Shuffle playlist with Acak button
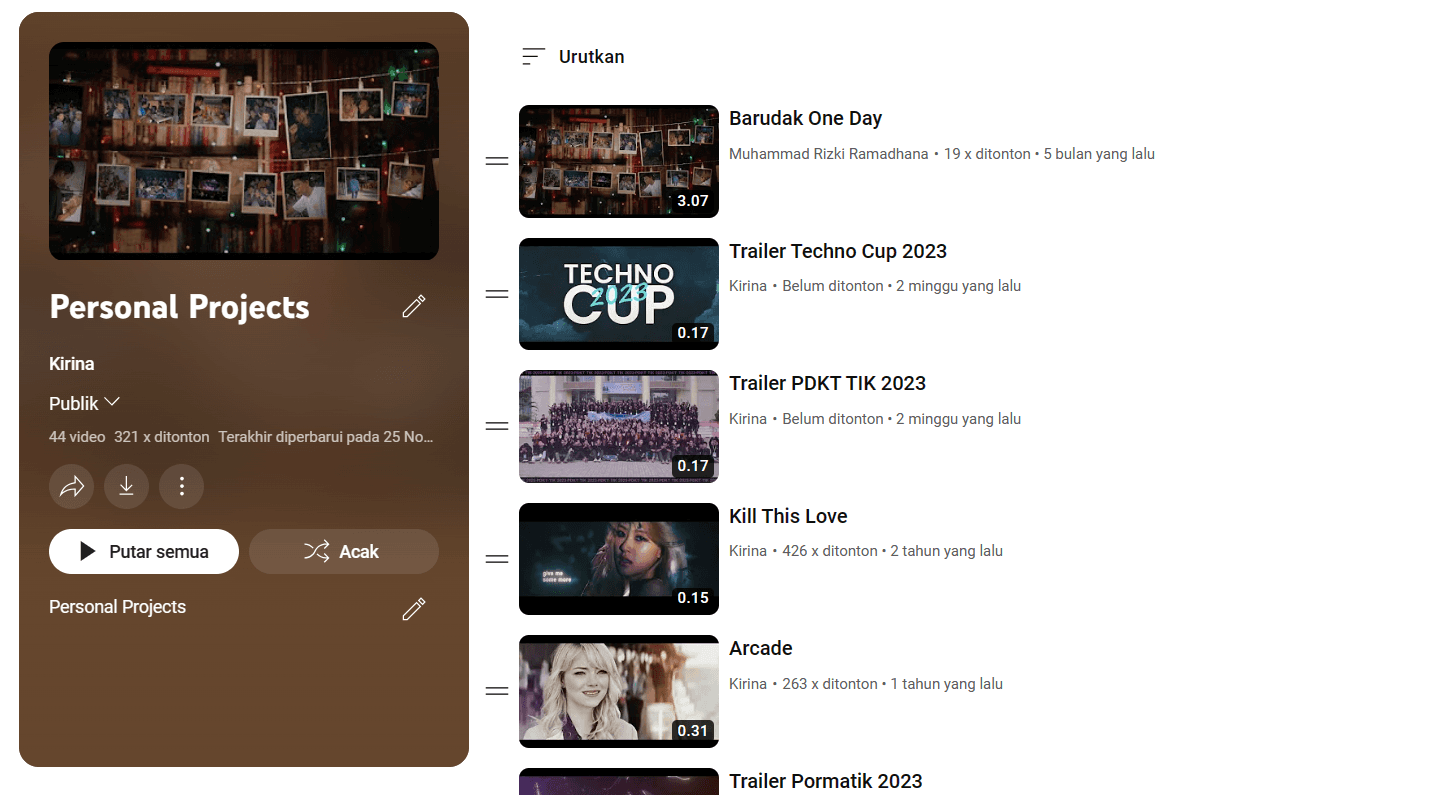Image resolution: width=1449 pixels, height=795 pixels. 344,551
